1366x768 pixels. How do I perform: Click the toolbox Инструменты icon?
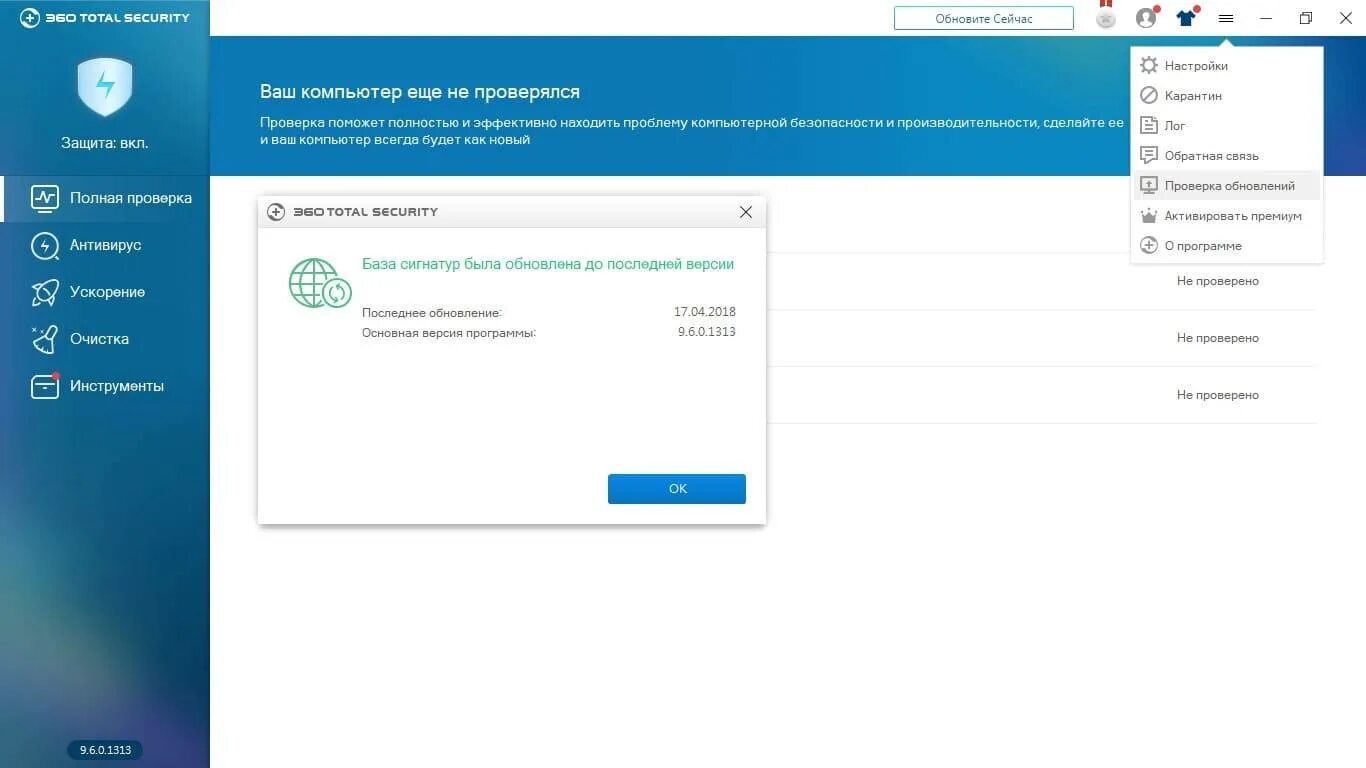click(45, 386)
